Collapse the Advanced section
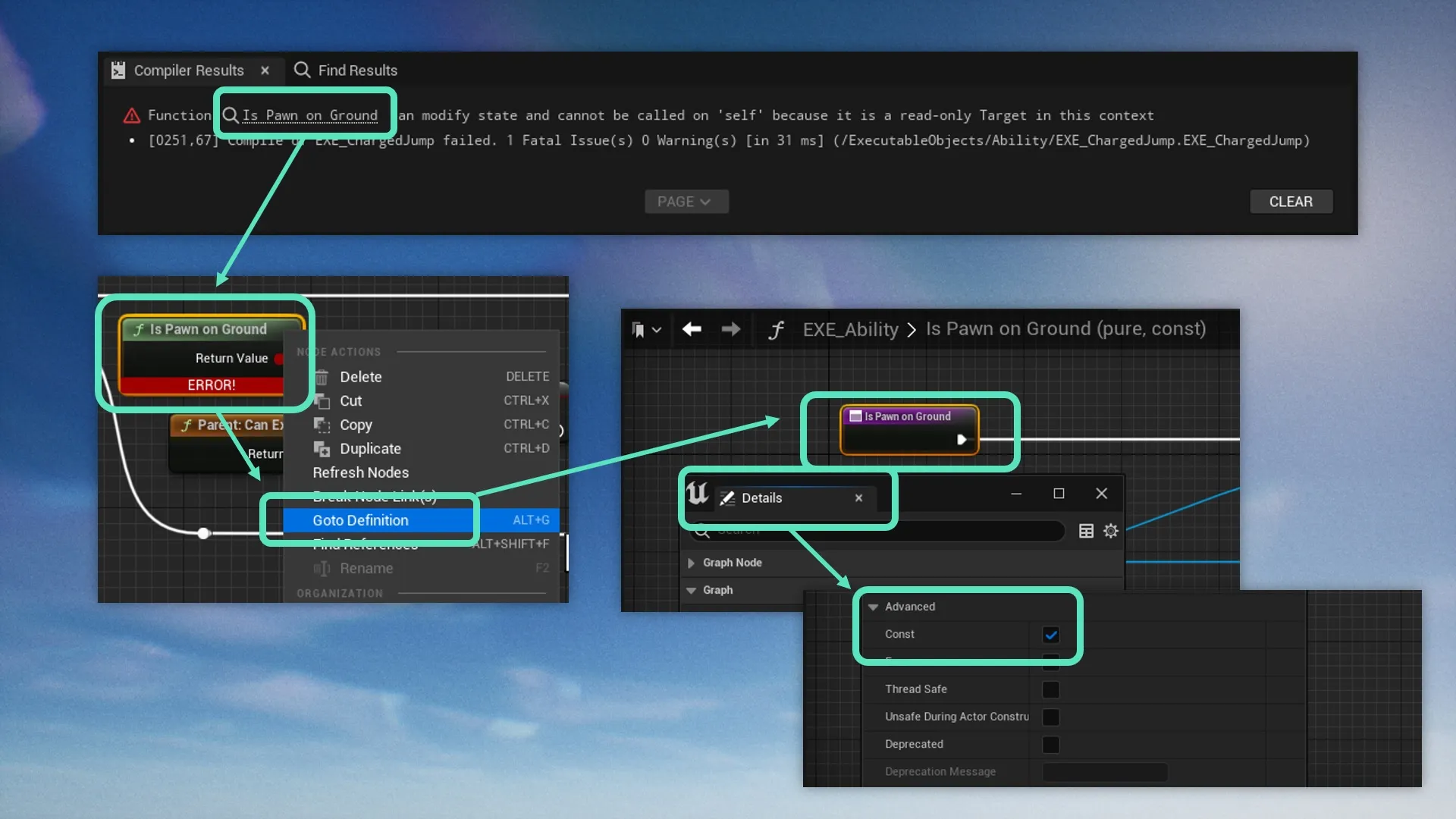 (x=873, y=607)
